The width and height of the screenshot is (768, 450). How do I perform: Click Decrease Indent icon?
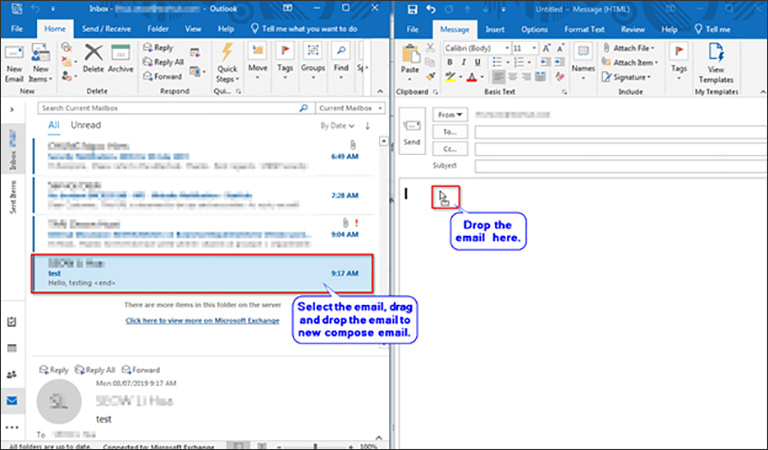[545, 62]
